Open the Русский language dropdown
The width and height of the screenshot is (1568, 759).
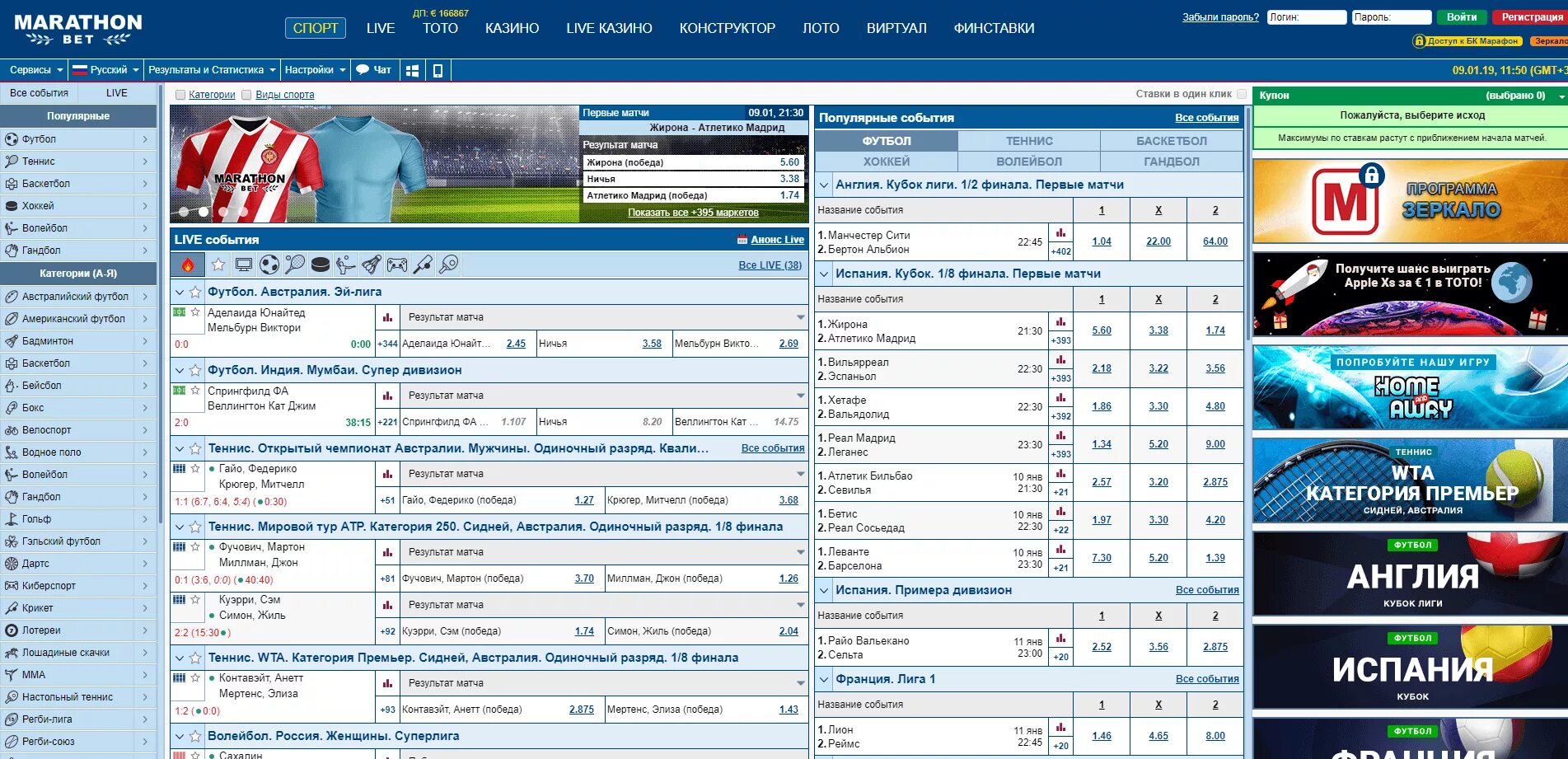coord(105,70)
